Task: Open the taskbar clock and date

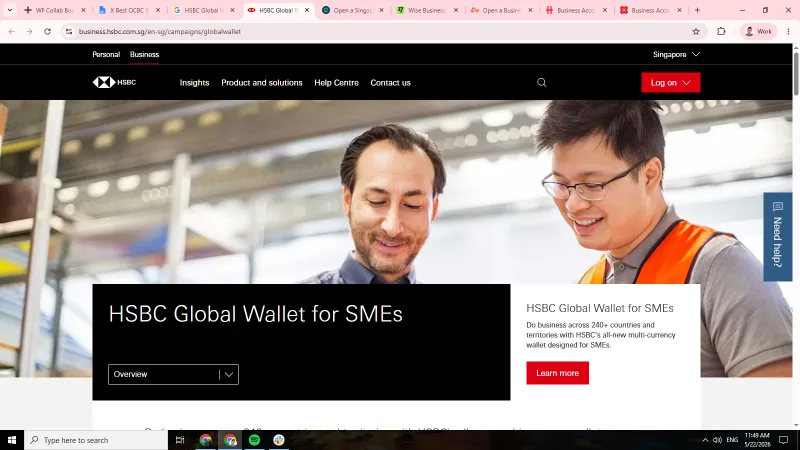Action: point(757,440)
